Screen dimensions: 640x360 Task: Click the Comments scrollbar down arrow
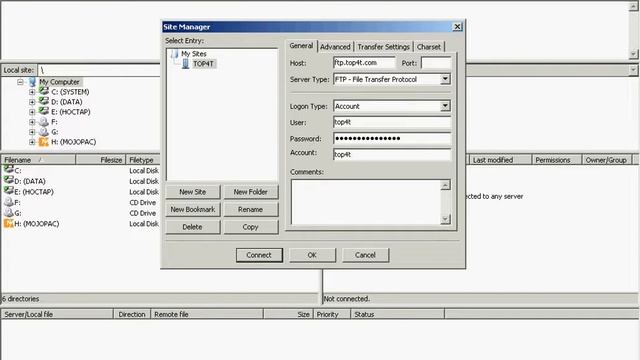(x=445, y=219)
